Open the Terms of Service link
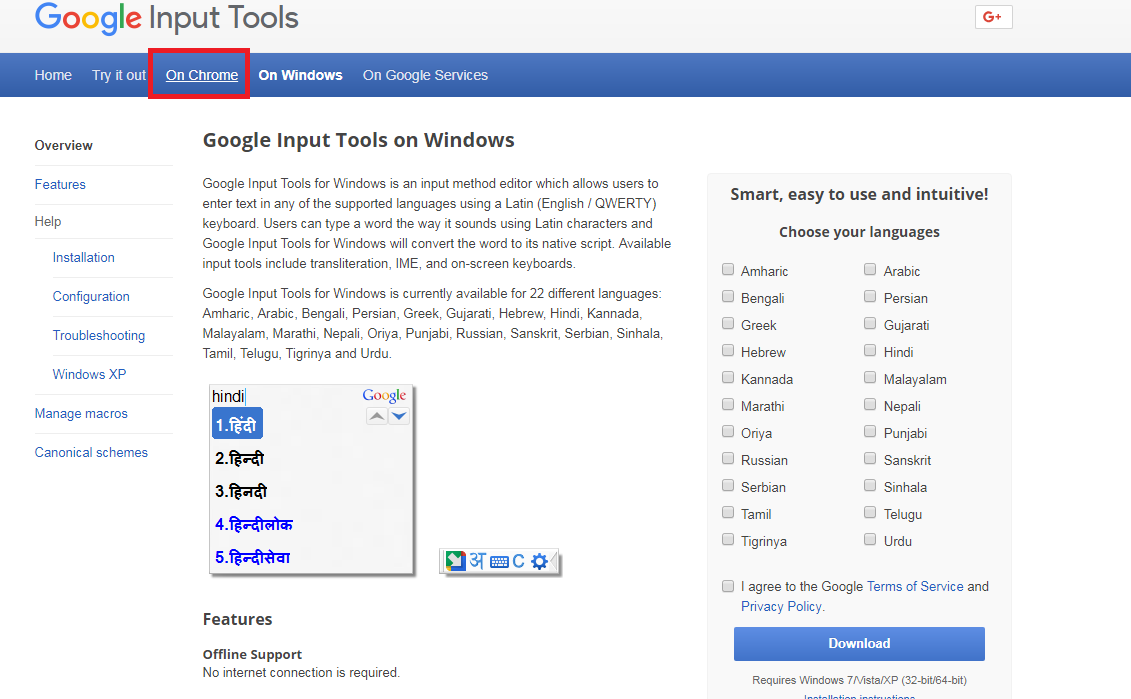The image size is (1131, 699). [915, 586]
